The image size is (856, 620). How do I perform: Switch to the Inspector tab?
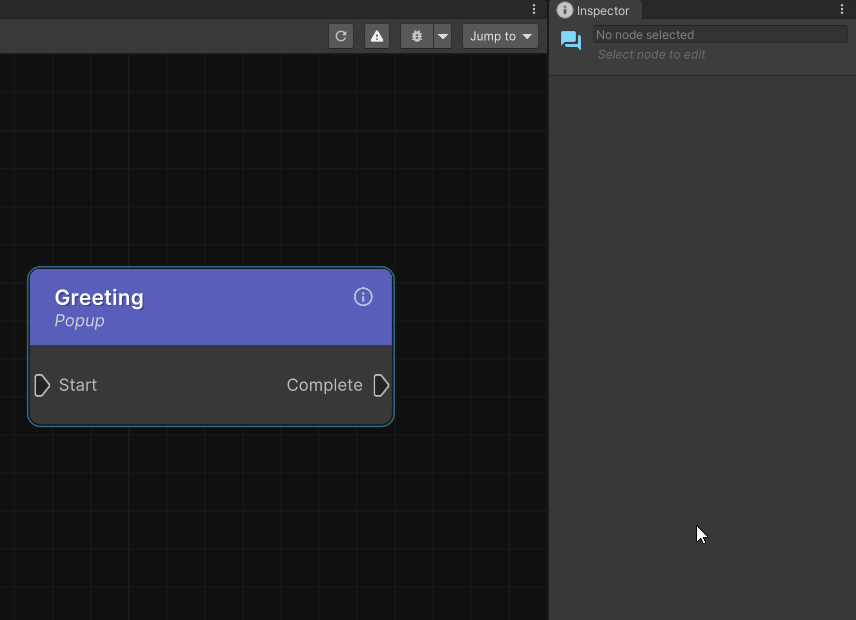click(x=594, y=10)
